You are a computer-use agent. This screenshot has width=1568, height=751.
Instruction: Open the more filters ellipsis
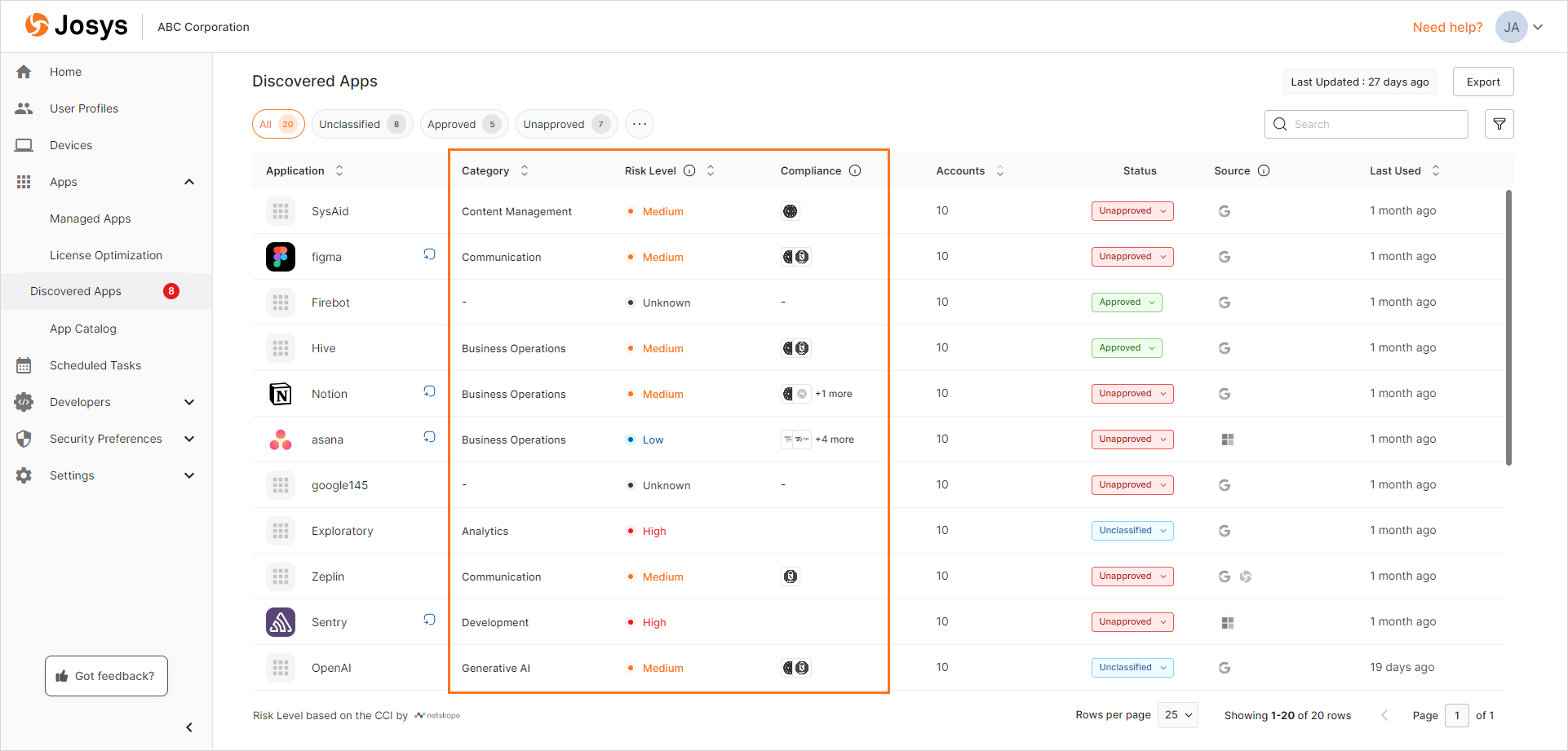click(640, 124)
